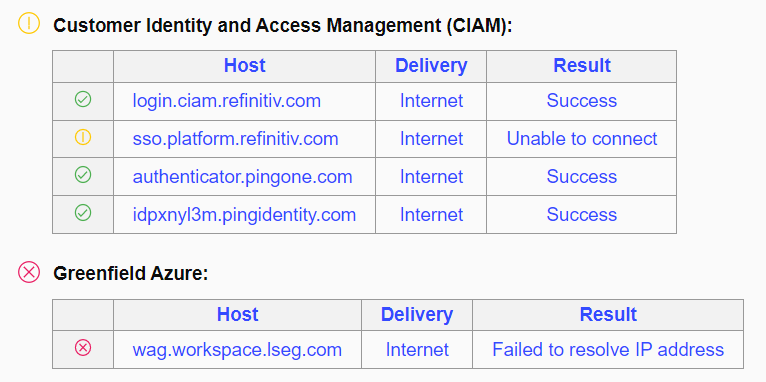Select the idpxnyl3m.pingidentity.com host entry
The width and height of the screenshot is (766, 382).
(x=244, y=215)
